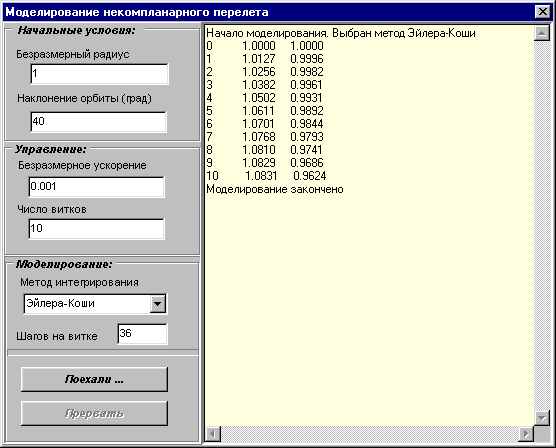The width and height of the screenshot is (556, 448).
Task: Click the value 1.0502 in row 4
Action: pos(259,98)
